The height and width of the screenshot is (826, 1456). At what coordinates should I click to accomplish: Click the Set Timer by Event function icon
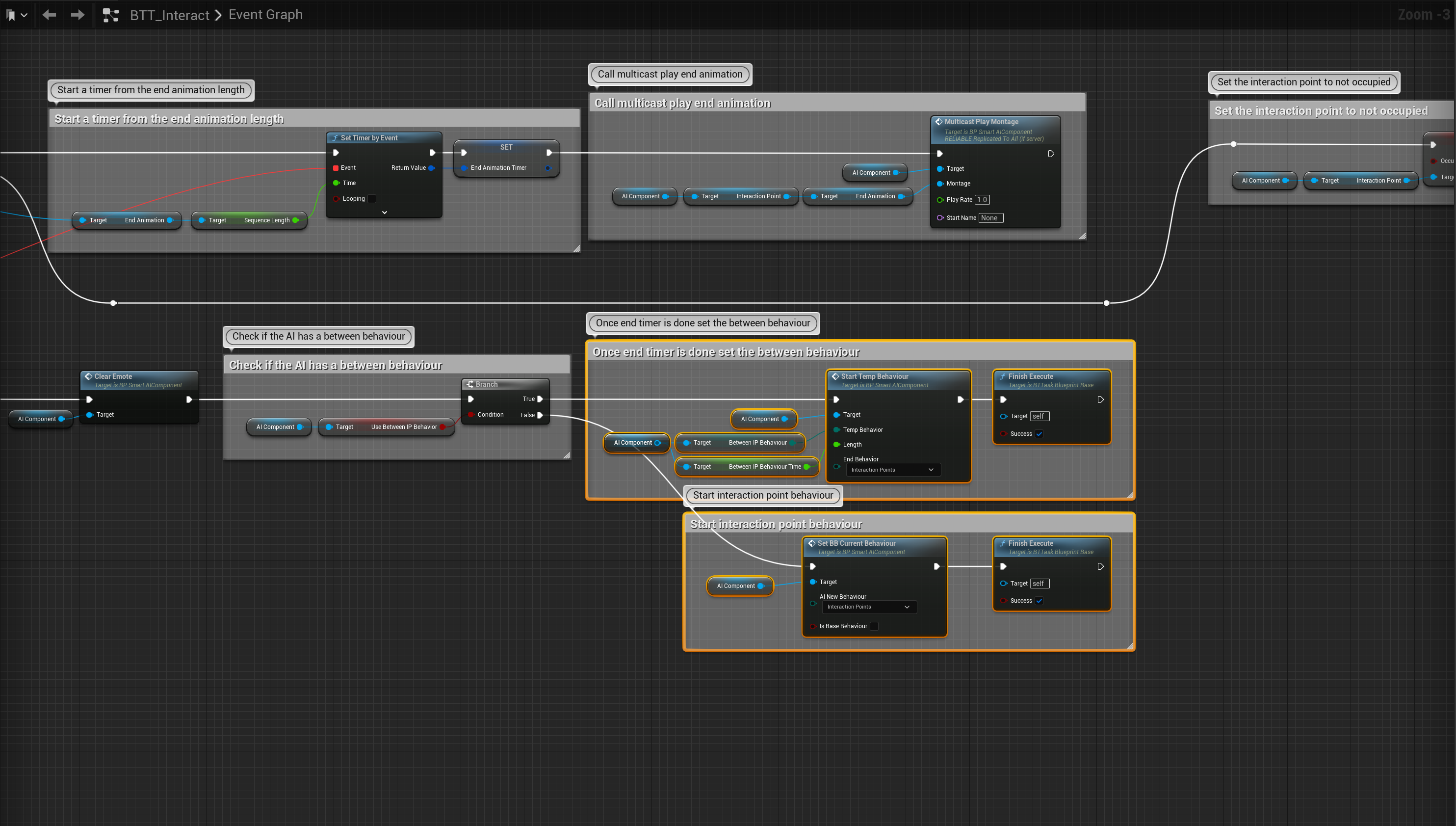pyautogui.click(x=335, y=138)
